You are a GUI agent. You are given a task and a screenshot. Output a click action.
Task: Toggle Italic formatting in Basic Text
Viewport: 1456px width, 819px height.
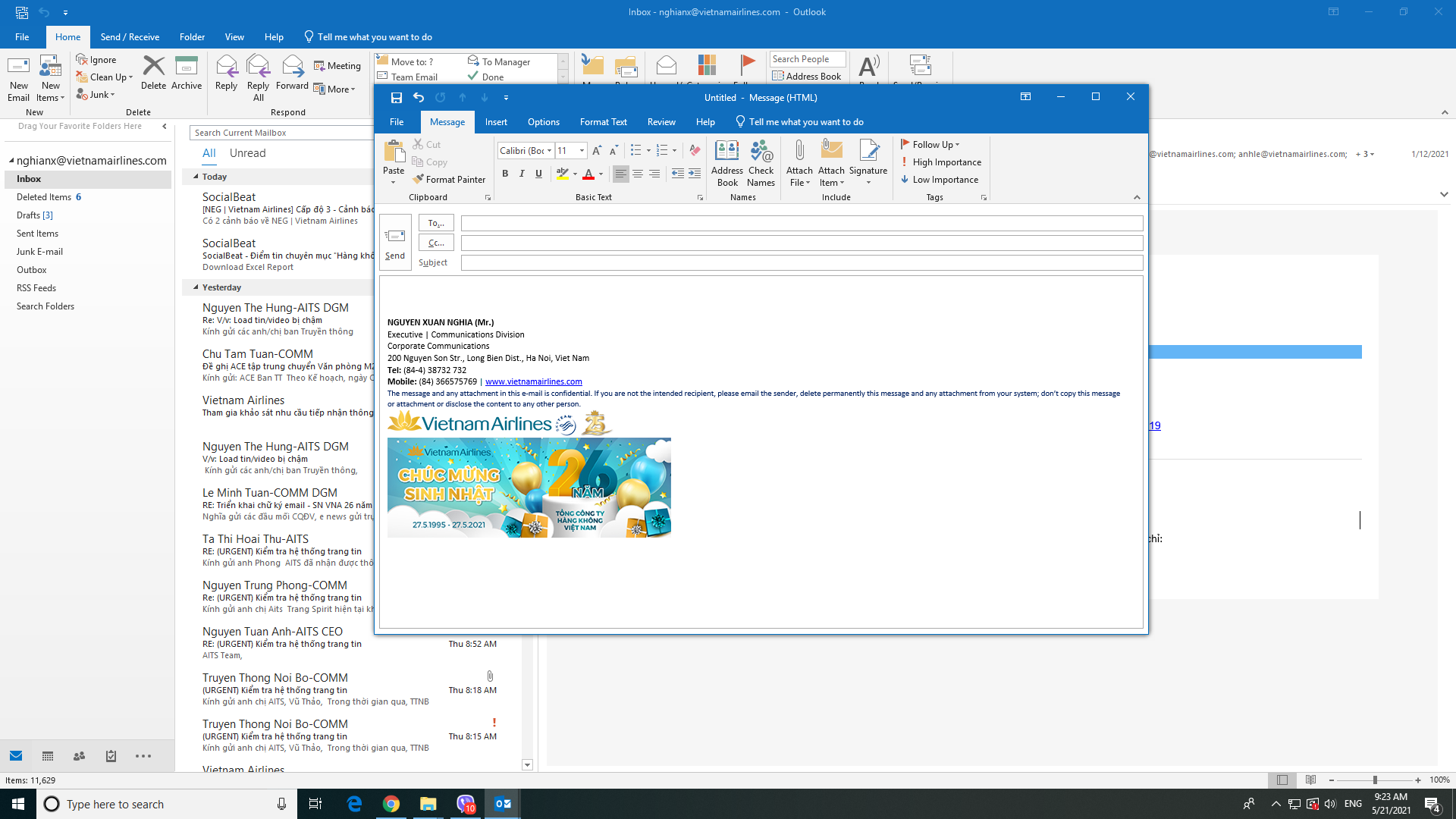pyautogui.click(x=522, y=174)
